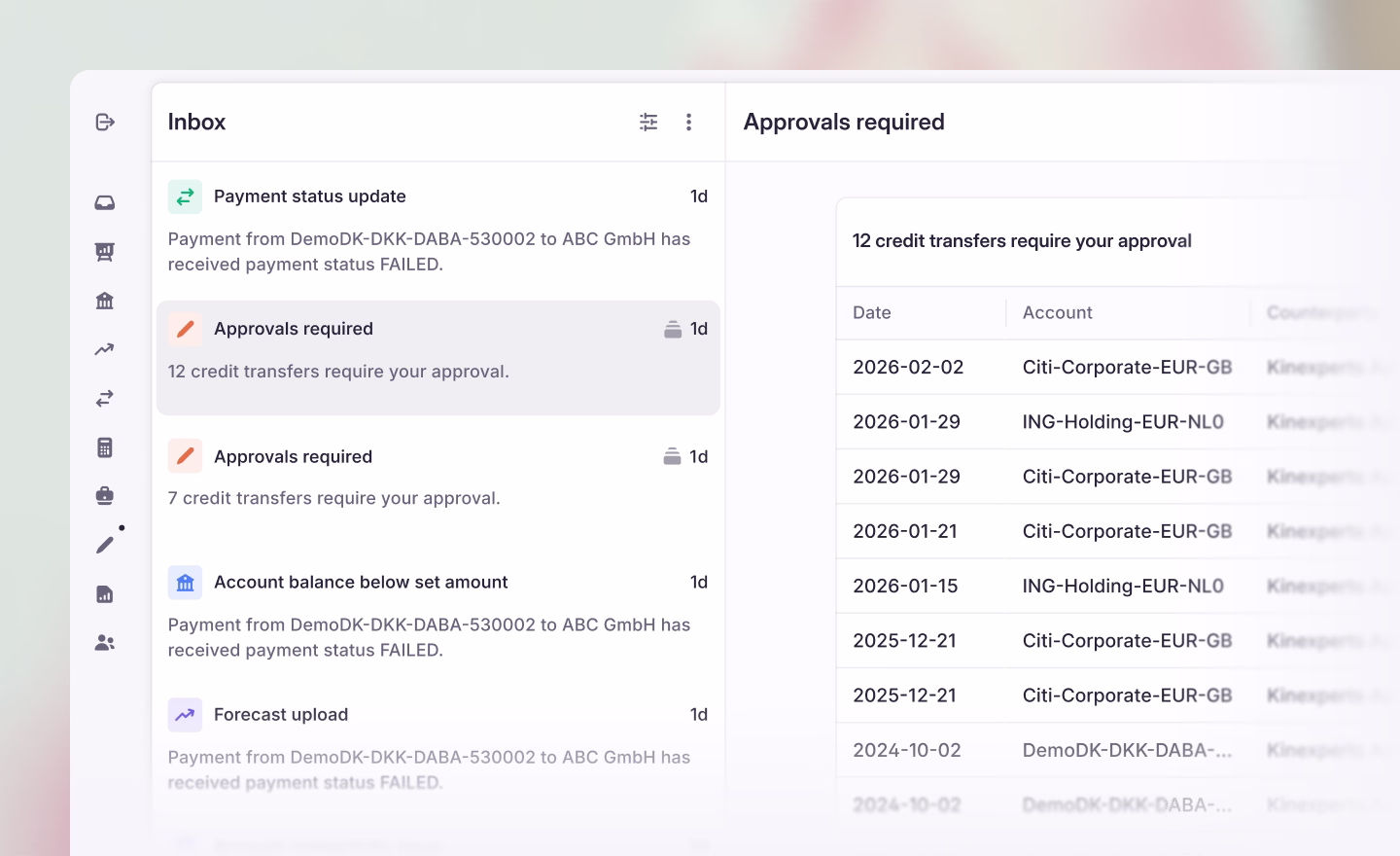The image size is (1400, 856).
Task: Open the pencil approvals icon in sidebar
Action: coord(105,545)
